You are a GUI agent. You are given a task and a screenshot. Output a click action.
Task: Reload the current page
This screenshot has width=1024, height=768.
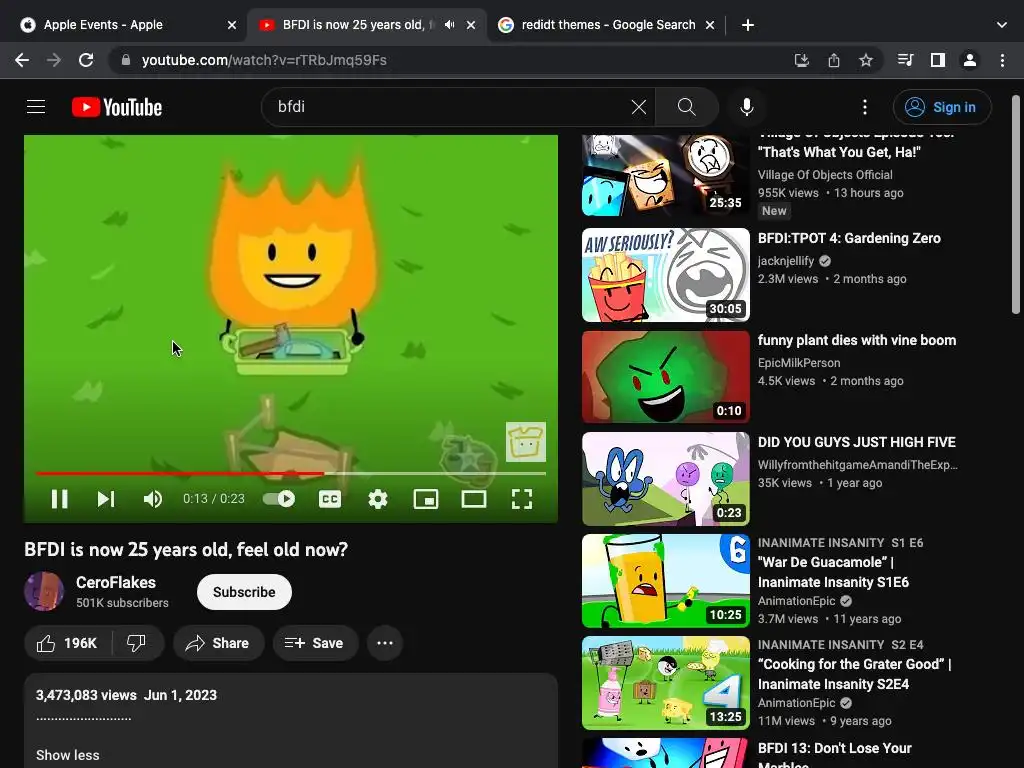click(x=86, y=60)
